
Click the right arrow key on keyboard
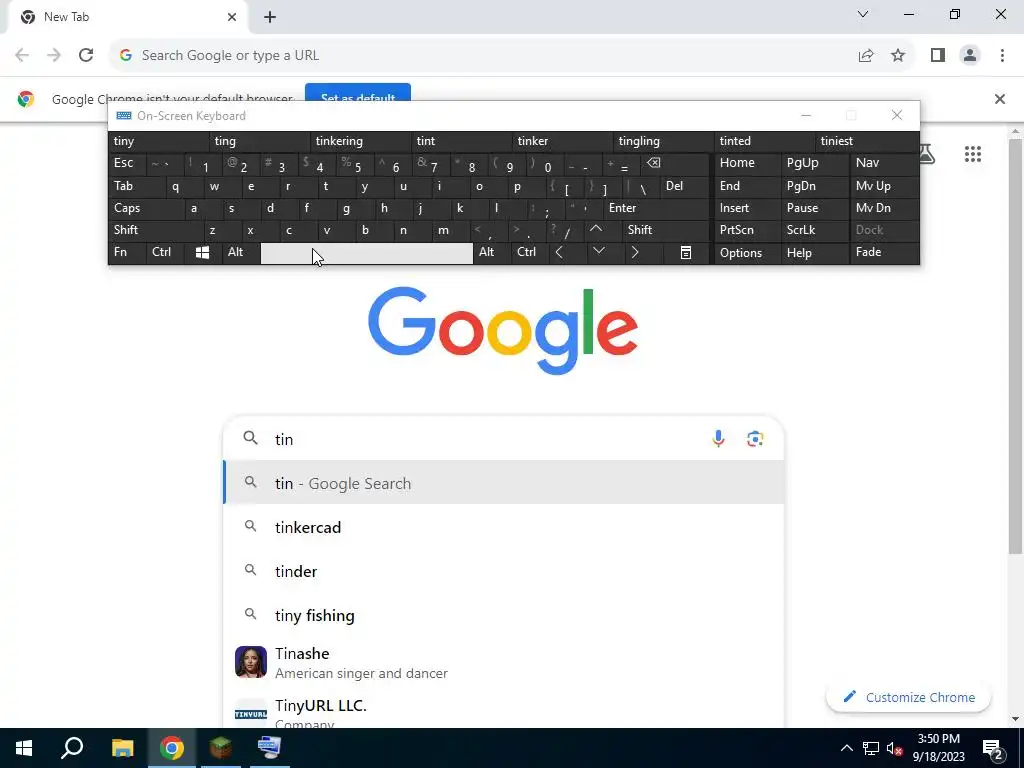point(635,253)
